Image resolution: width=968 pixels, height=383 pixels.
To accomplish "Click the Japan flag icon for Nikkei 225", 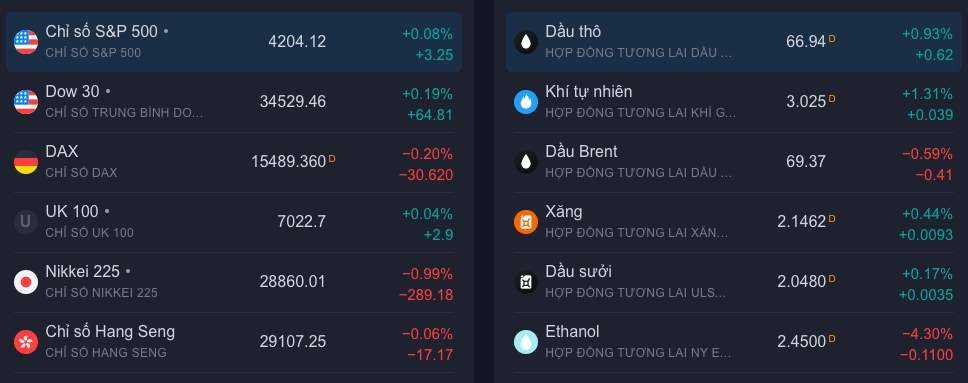I will [26, 282].
